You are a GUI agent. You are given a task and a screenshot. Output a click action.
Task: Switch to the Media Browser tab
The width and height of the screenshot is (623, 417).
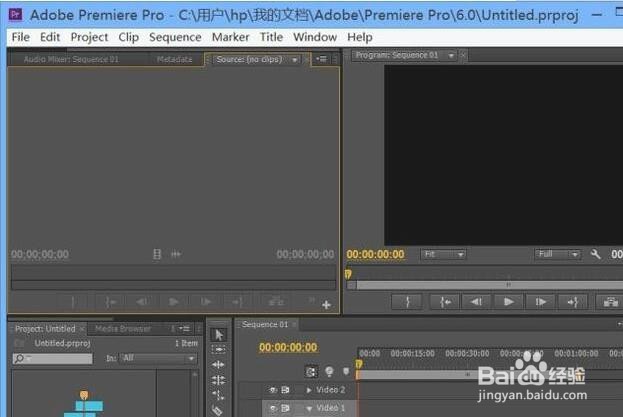coord(123,329)
